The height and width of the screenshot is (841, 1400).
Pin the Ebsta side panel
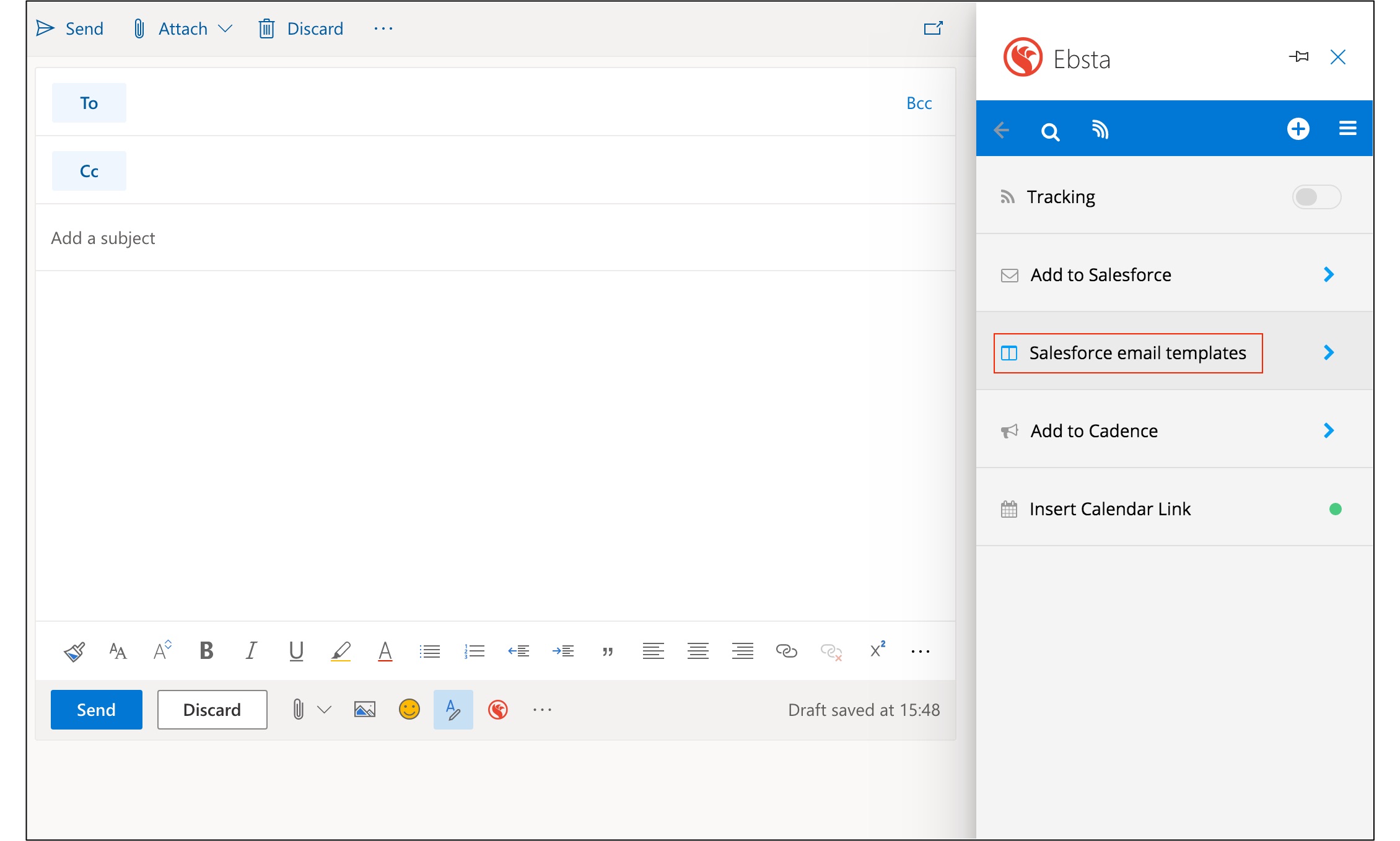[1299, 57]
